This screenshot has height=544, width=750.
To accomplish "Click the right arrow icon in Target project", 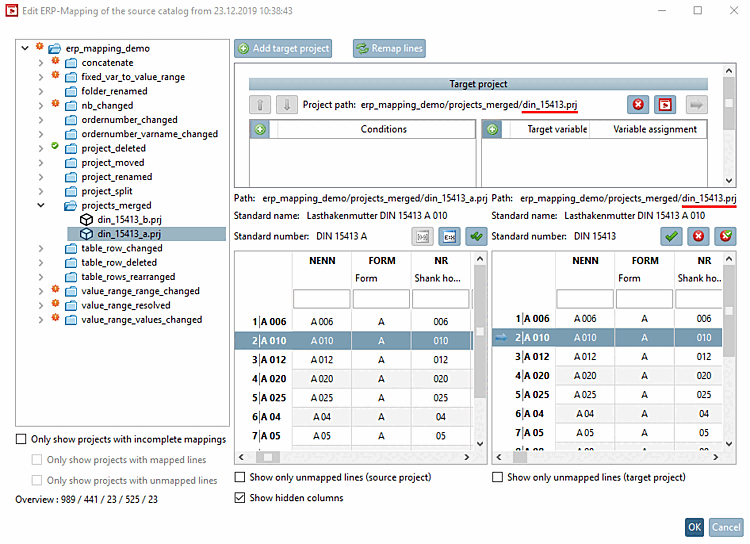I will click(x=697, y=104).
